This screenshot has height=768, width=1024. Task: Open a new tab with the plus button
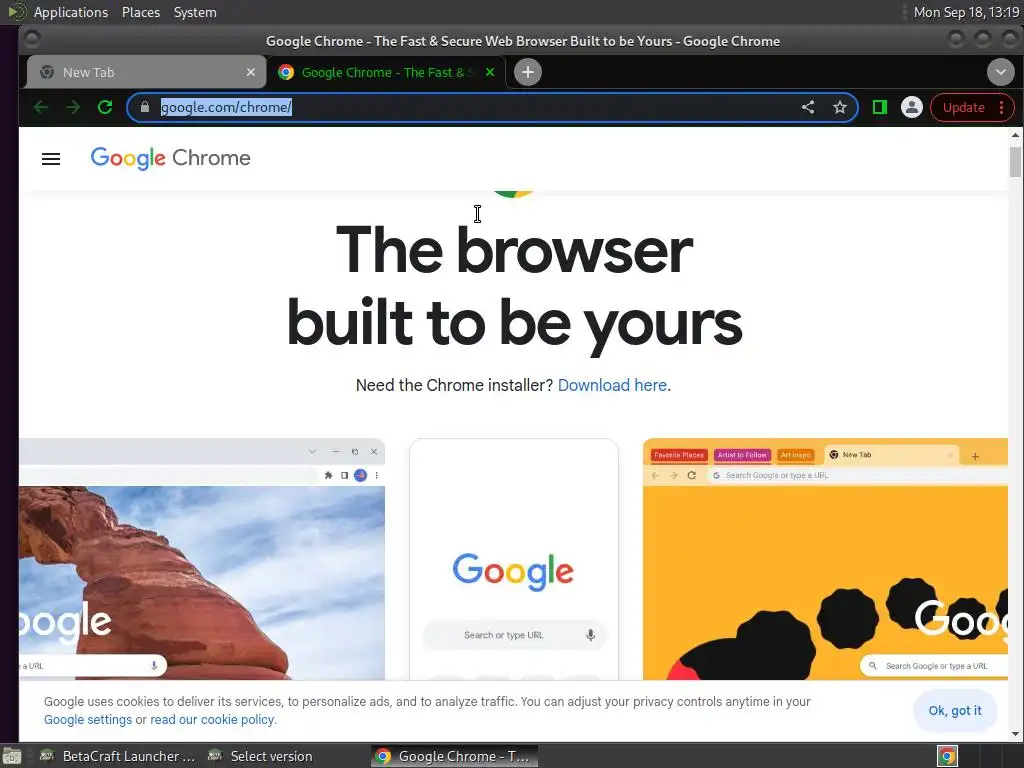(528, 72)
